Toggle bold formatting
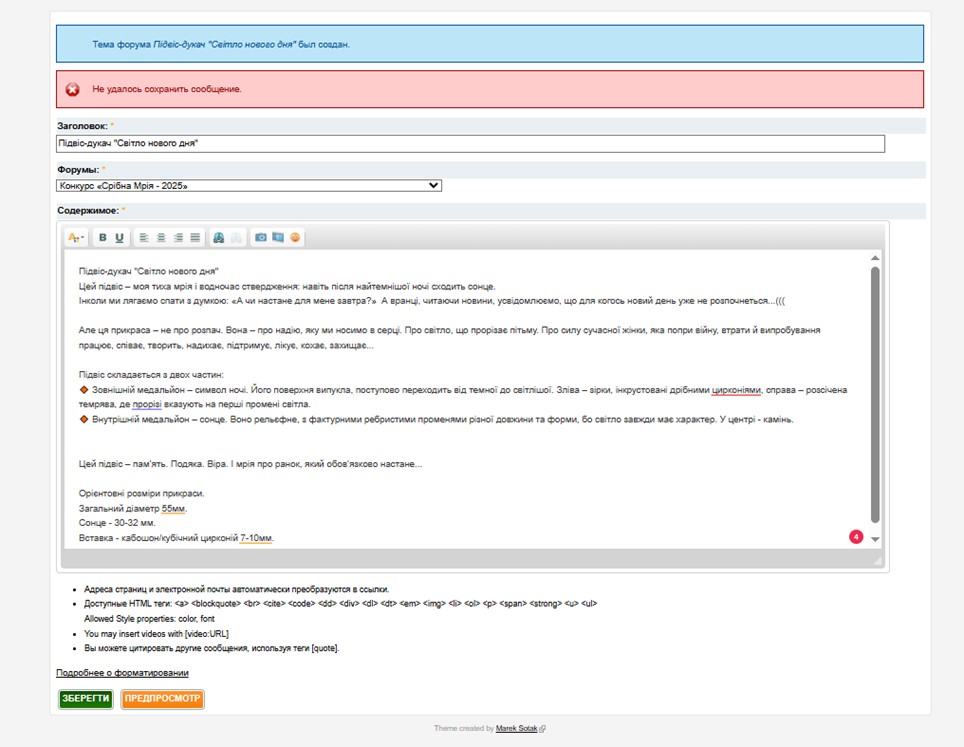 pos(102,238)
